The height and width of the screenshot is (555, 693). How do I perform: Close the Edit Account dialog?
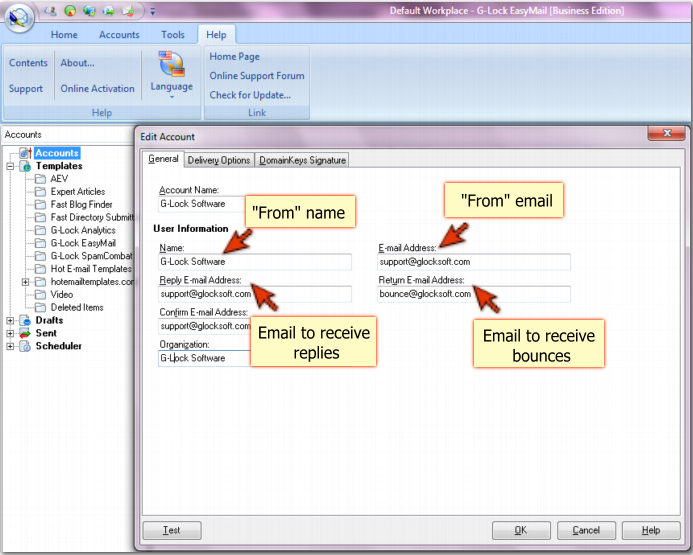click(667, 133)
